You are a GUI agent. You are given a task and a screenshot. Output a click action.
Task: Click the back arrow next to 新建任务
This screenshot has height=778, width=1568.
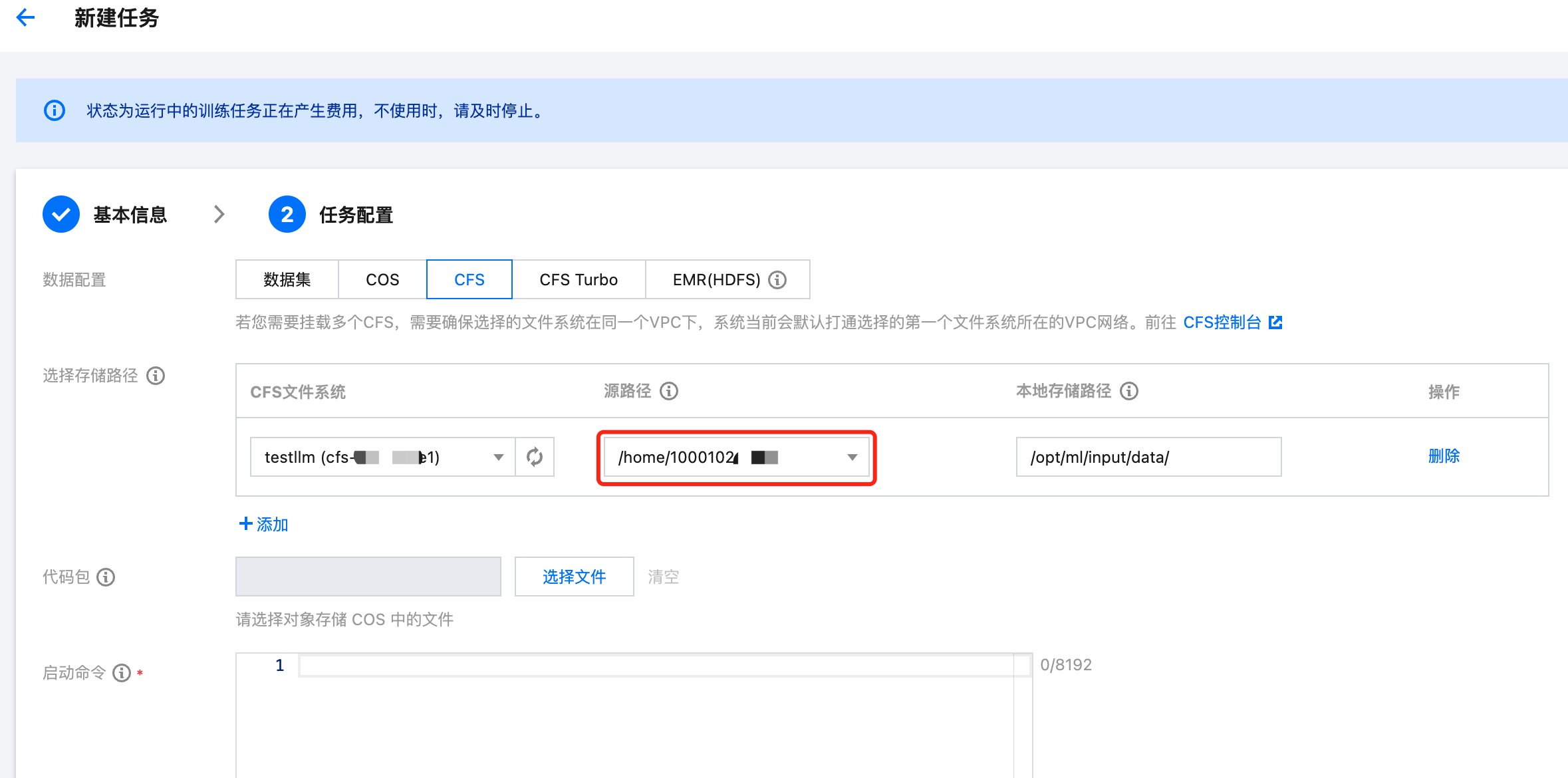pyautogui.click(x=25, y=17)
